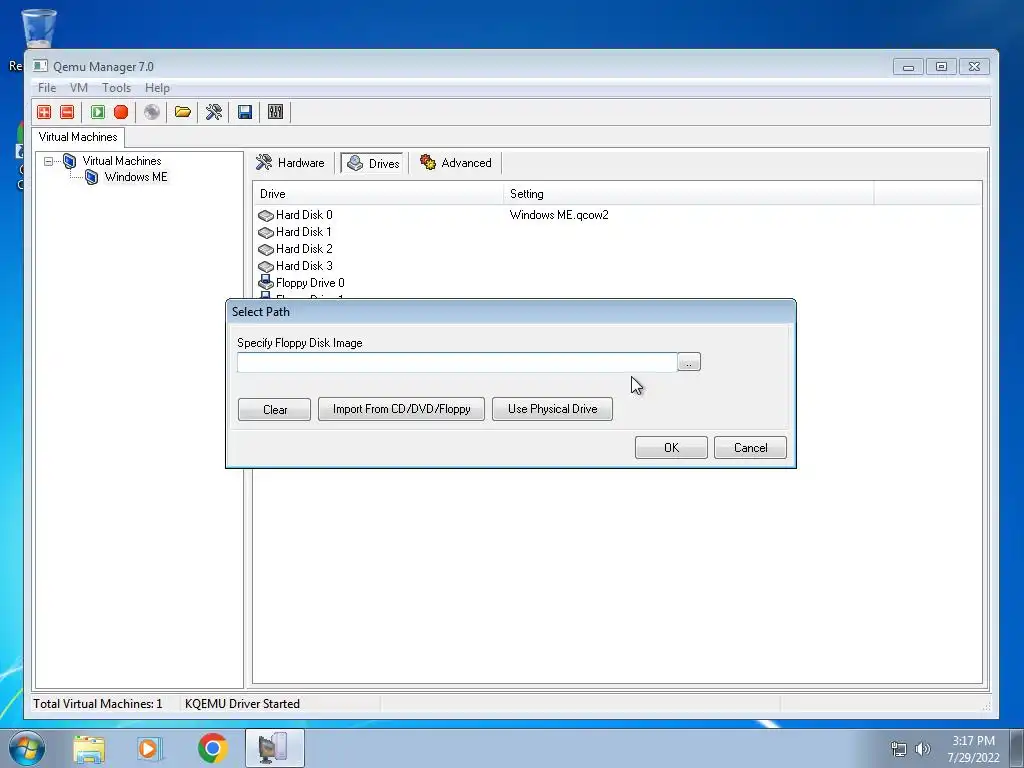
Task: Click the red stop VM toolbar icon
Action: tap(121, 112)
